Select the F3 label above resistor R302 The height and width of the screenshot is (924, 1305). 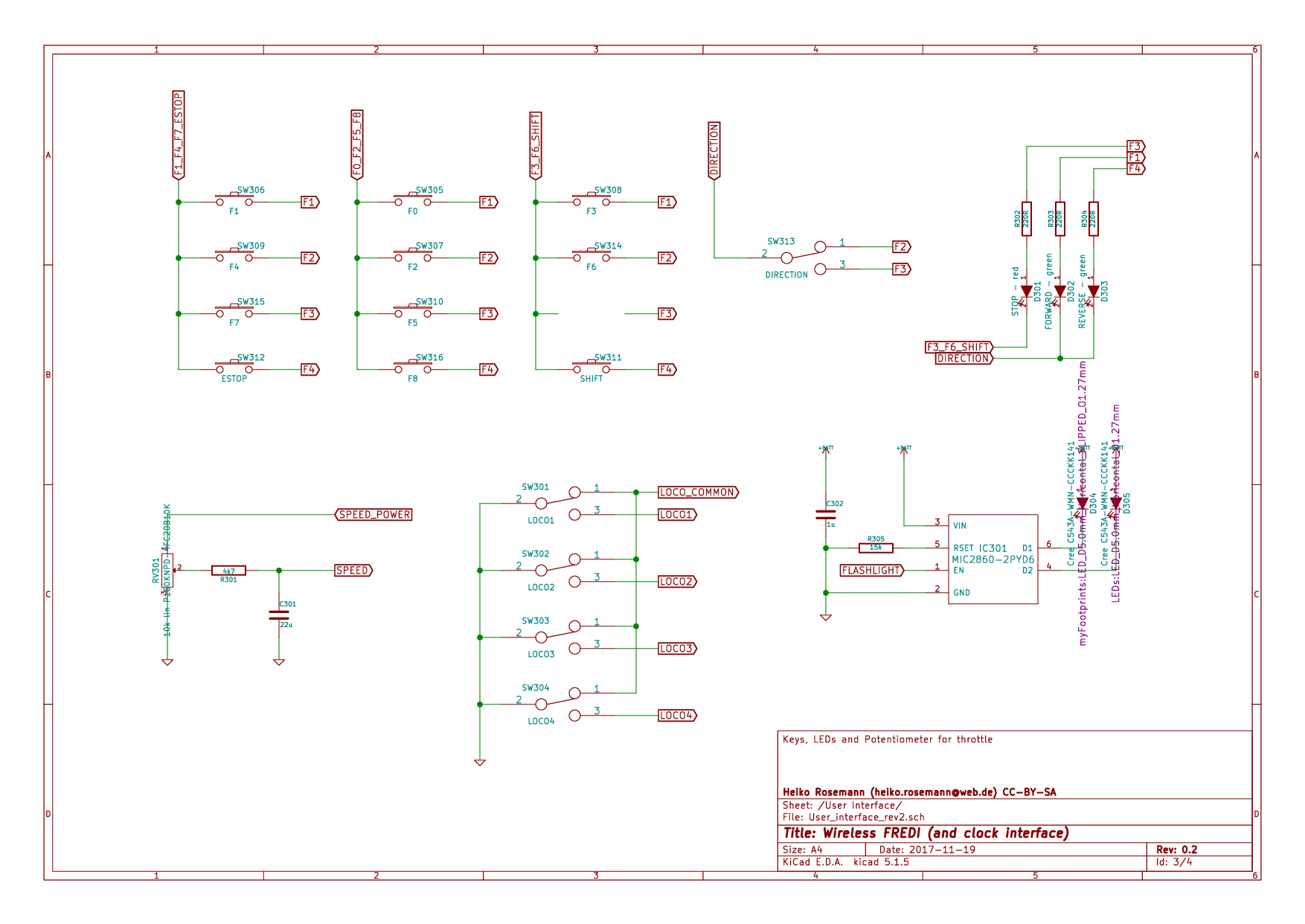click(1136, 146)
